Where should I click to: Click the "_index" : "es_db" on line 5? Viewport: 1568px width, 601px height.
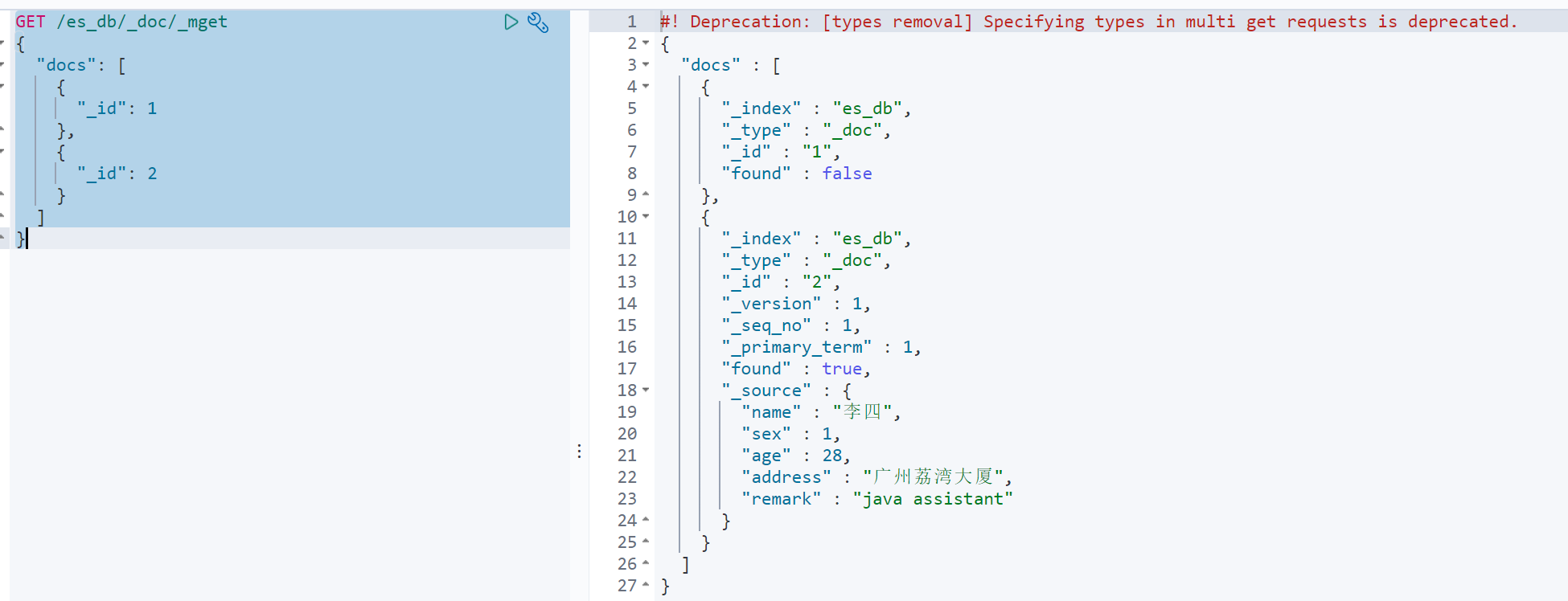pos(816,108)
